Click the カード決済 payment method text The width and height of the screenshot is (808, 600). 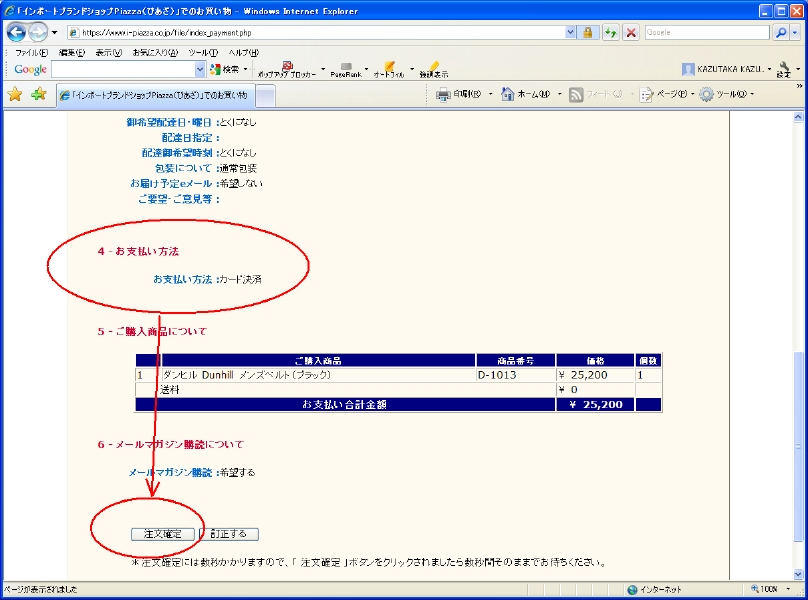click(240, 279)
